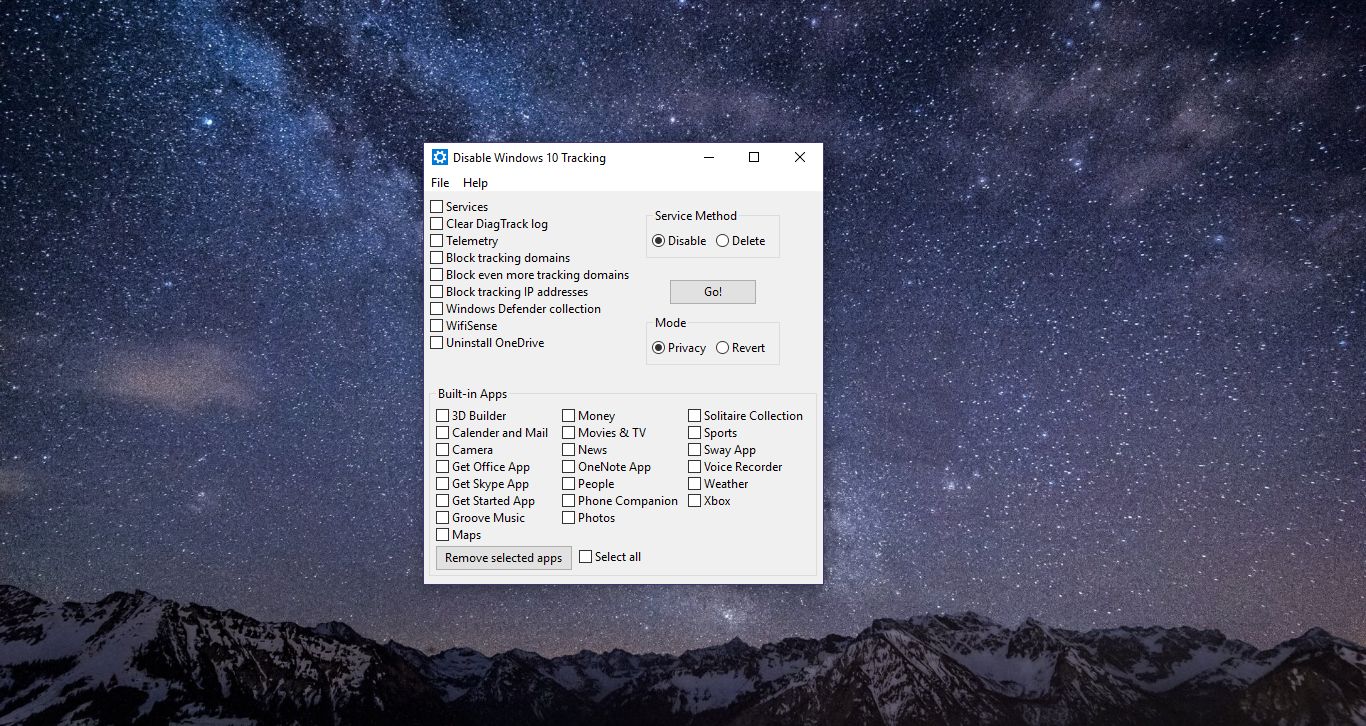Check Block even more tracking domains
1366x726 pixels.
437,275
